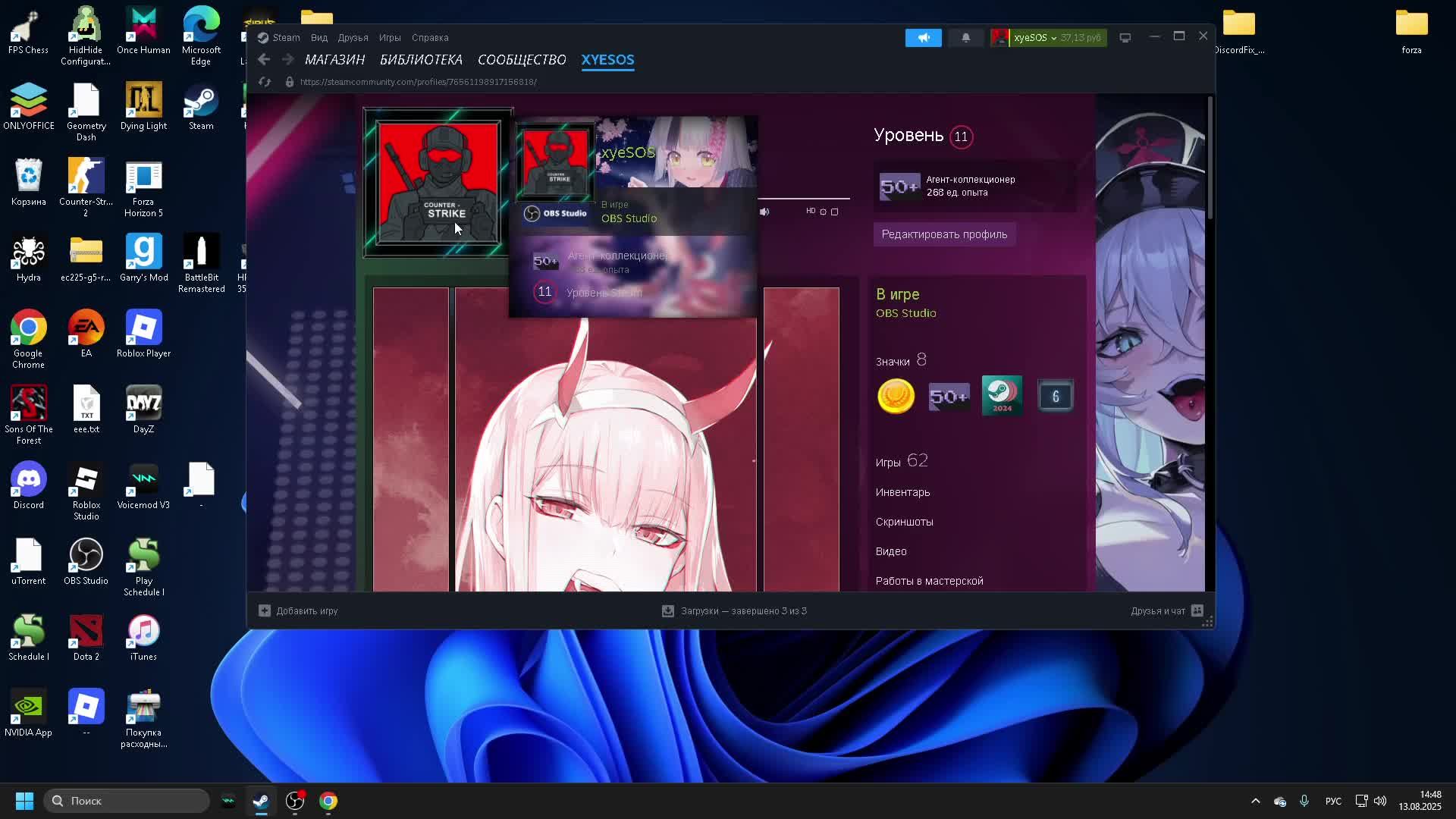
Task: Toggle HD video quality
Action: point(811,211)
